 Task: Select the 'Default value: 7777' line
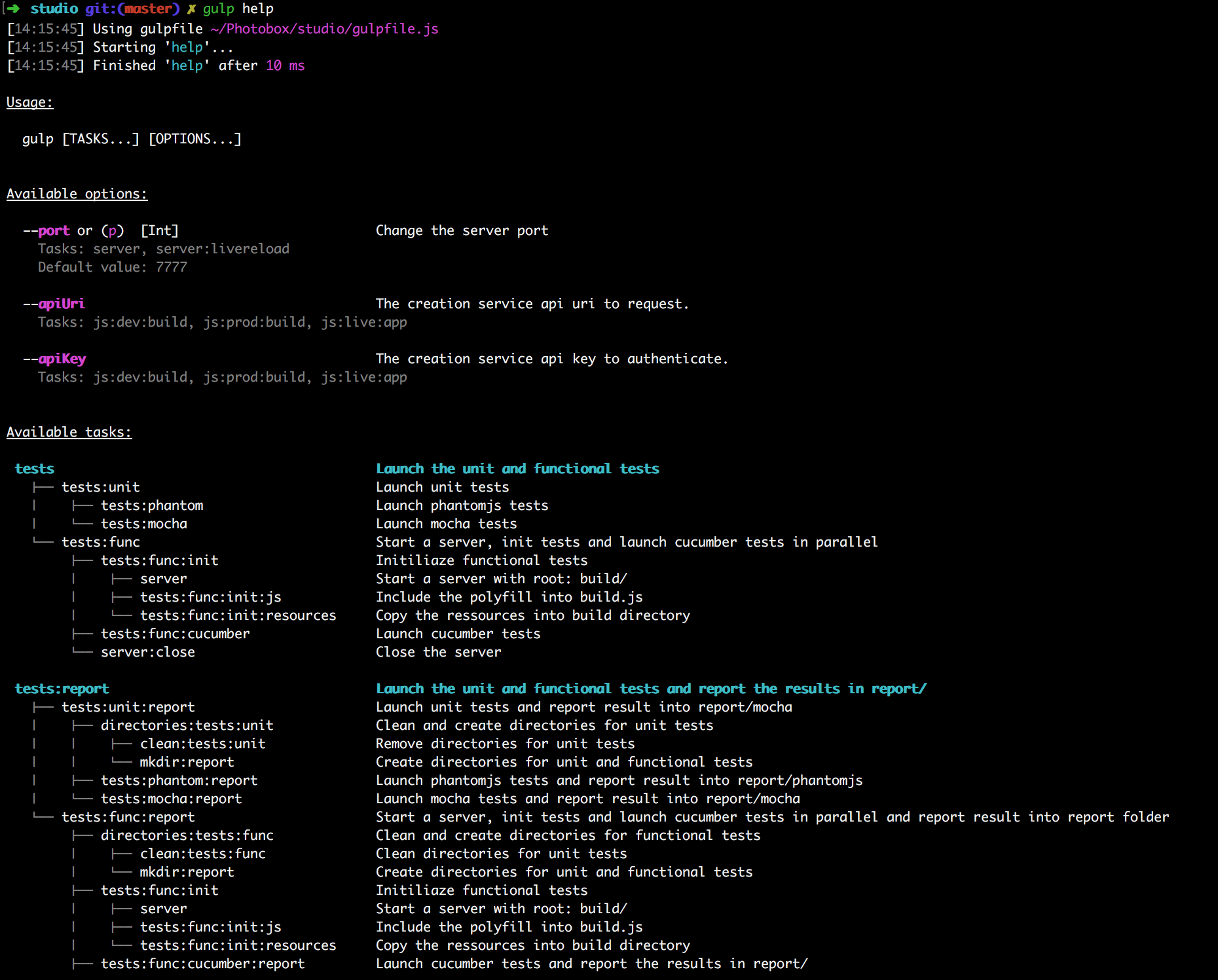coord(112,268)
